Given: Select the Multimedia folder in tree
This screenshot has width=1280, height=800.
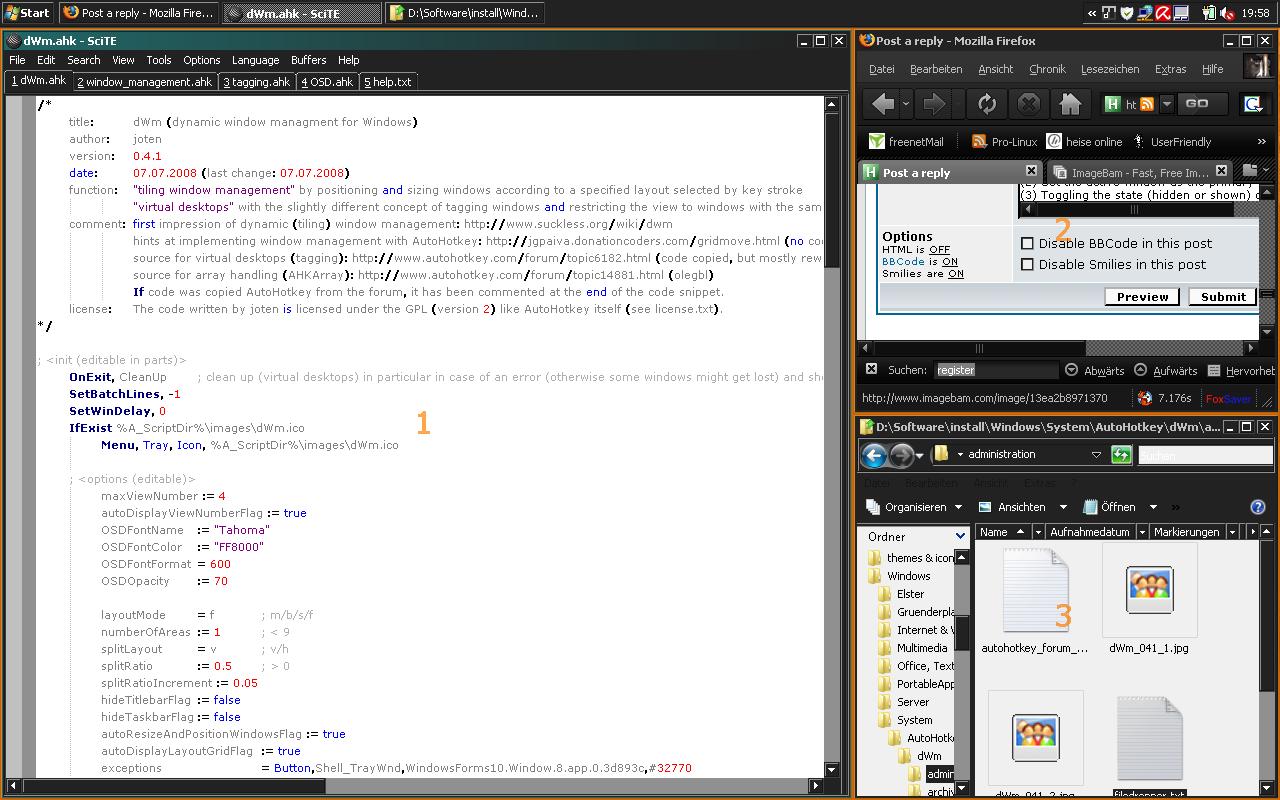Looking at the screenshot, I should coord(912,648).
